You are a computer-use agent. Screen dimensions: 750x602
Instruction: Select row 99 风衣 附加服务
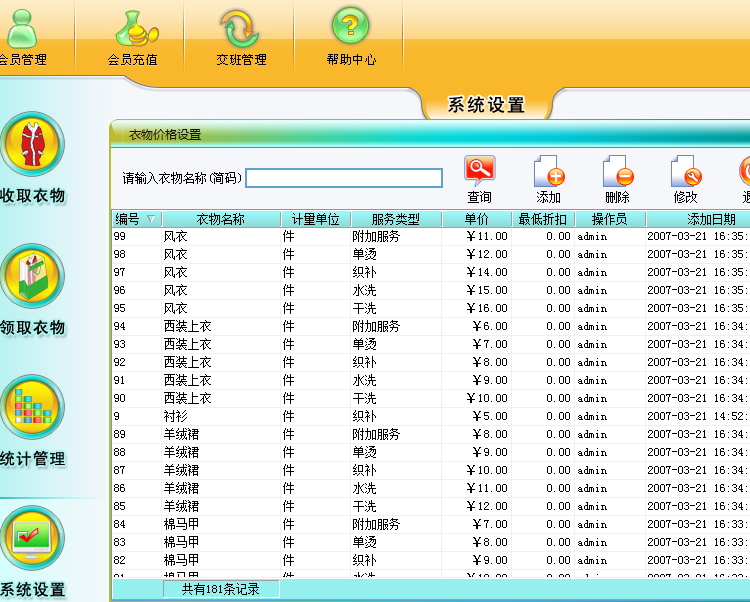click(x=430, y=236)
